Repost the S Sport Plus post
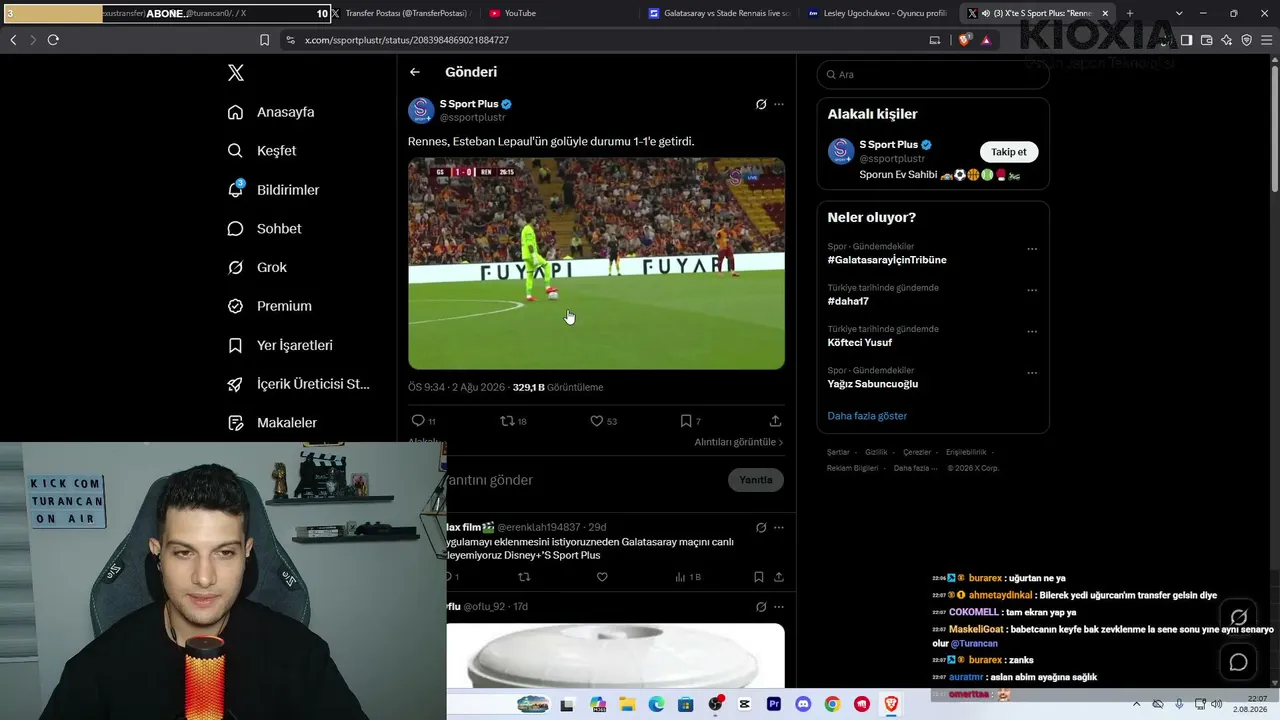Image resolution: width=1280 pixels, height=720 pixels. tap(507, 421)
